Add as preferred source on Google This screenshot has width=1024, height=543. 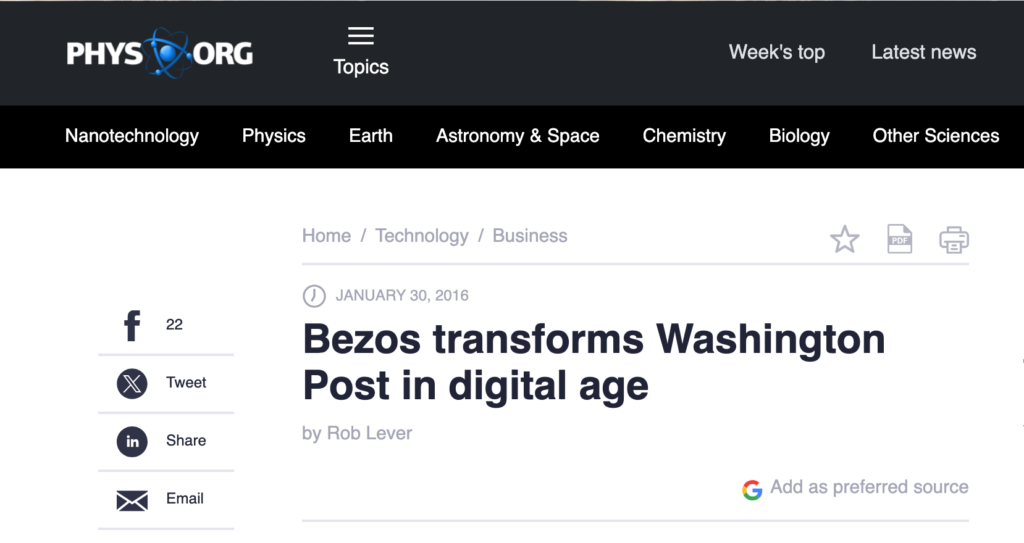coord(868,488)
